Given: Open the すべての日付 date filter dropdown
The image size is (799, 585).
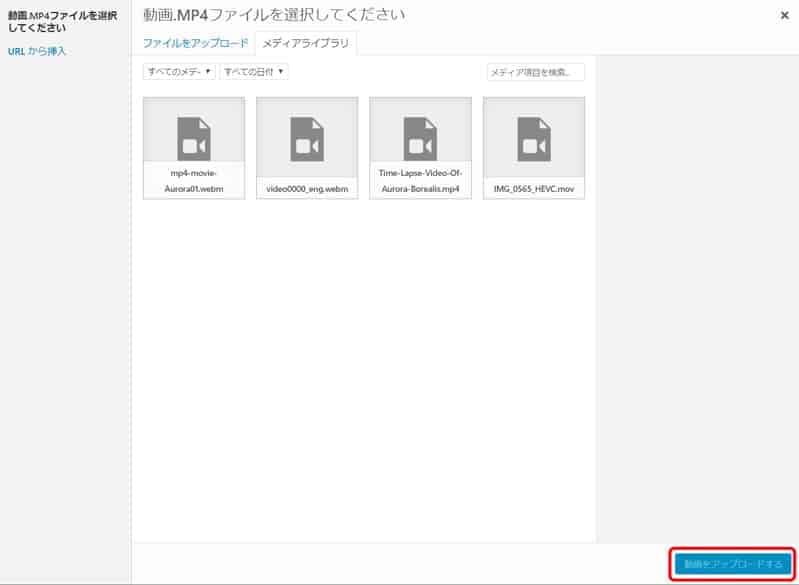Looking at the screenshot, I should pos(254,72).
